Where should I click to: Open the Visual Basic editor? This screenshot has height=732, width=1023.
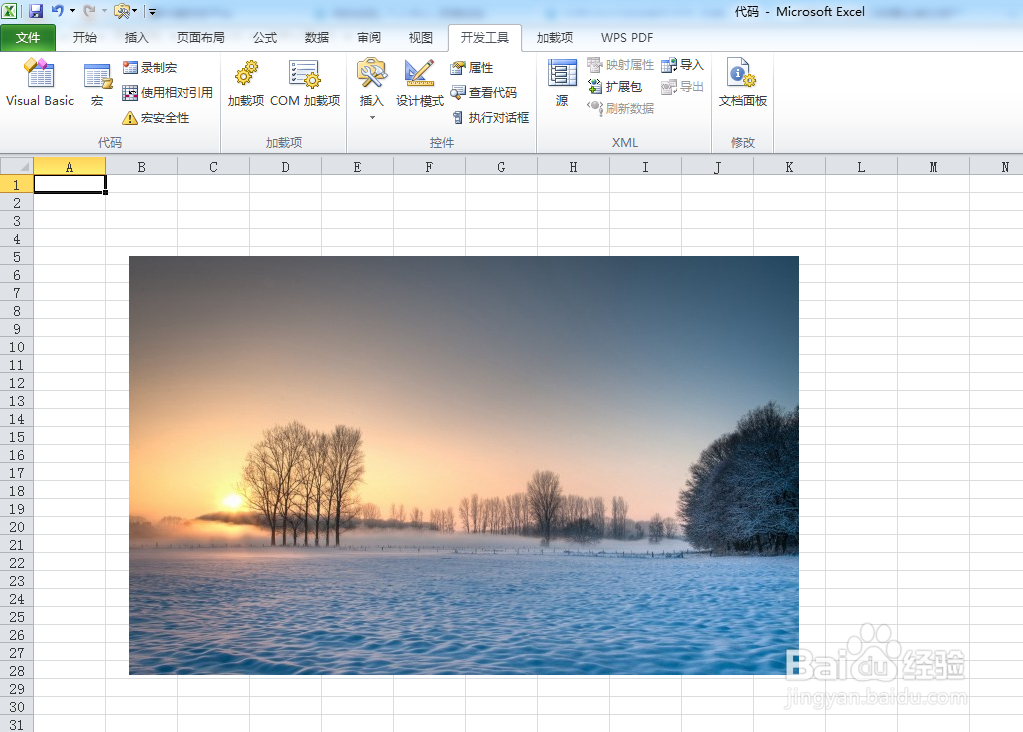pyautogui.click(x=40, y=82)
